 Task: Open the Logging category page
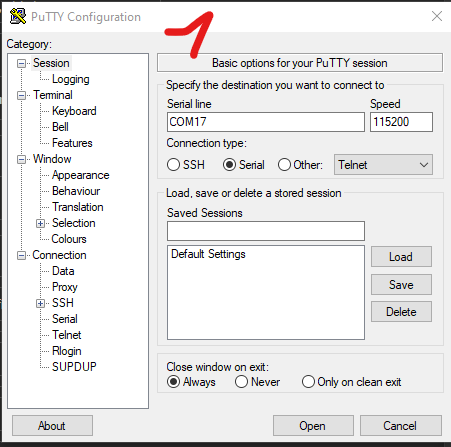71,79
